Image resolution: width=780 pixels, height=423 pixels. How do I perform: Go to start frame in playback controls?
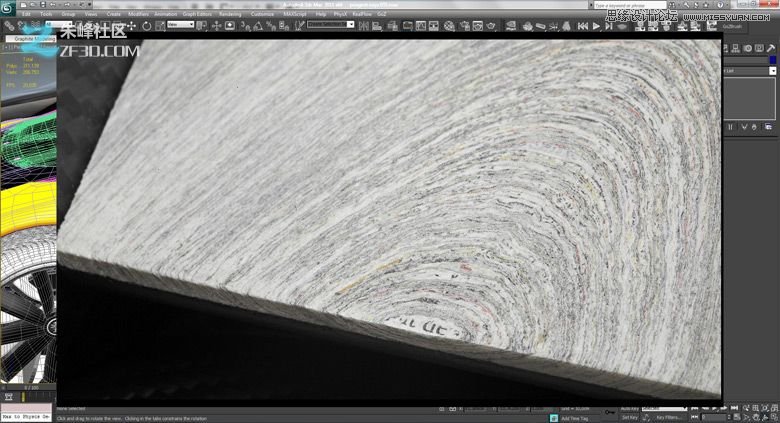coord(695,408)
